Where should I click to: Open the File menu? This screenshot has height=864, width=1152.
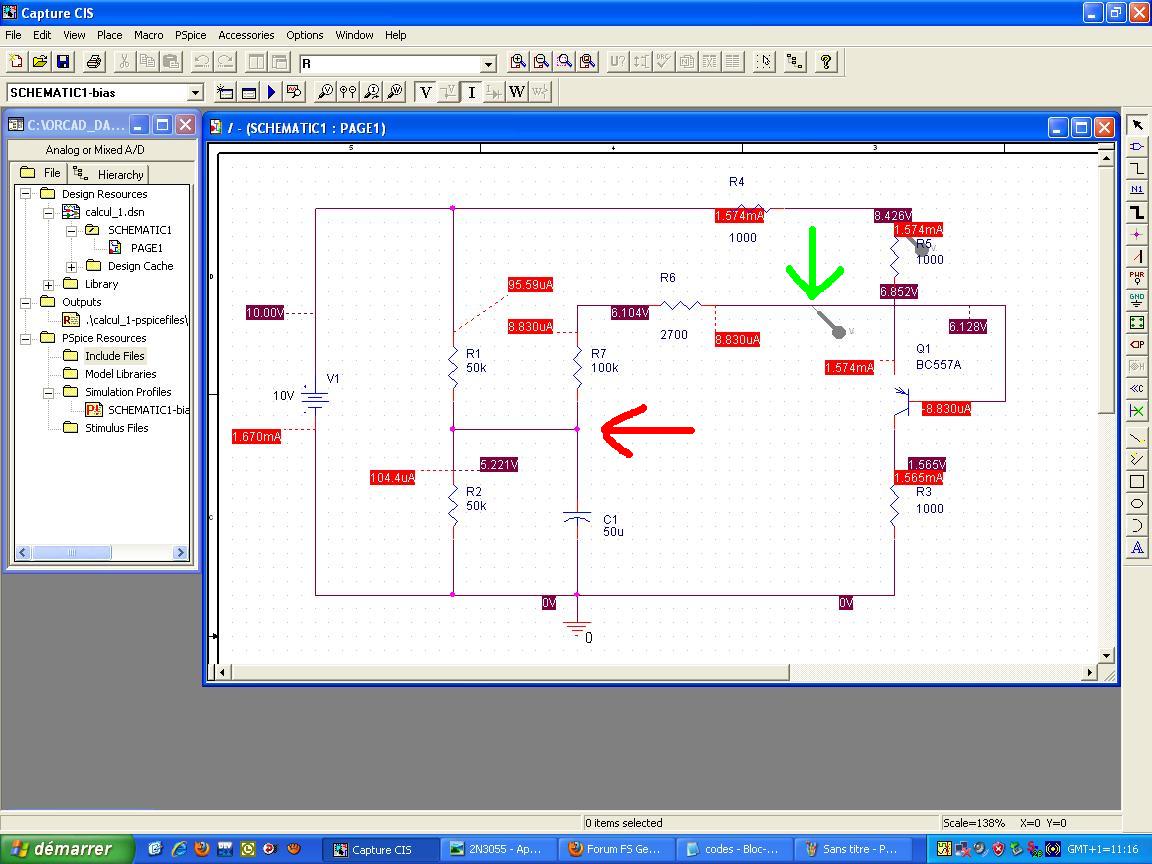click(x=13, y=35)
